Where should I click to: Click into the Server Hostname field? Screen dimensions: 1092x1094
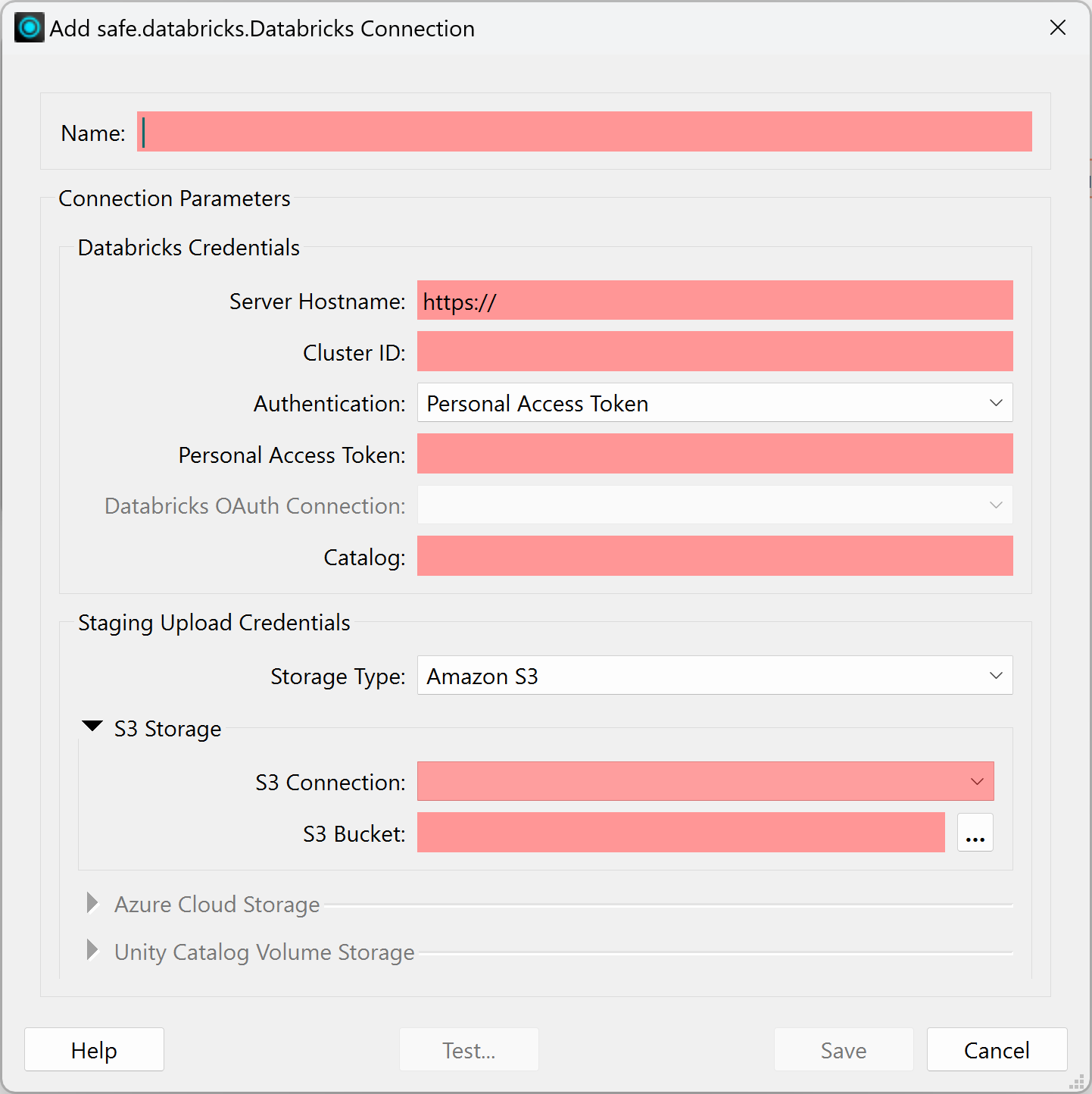click(x=715, y=301)
